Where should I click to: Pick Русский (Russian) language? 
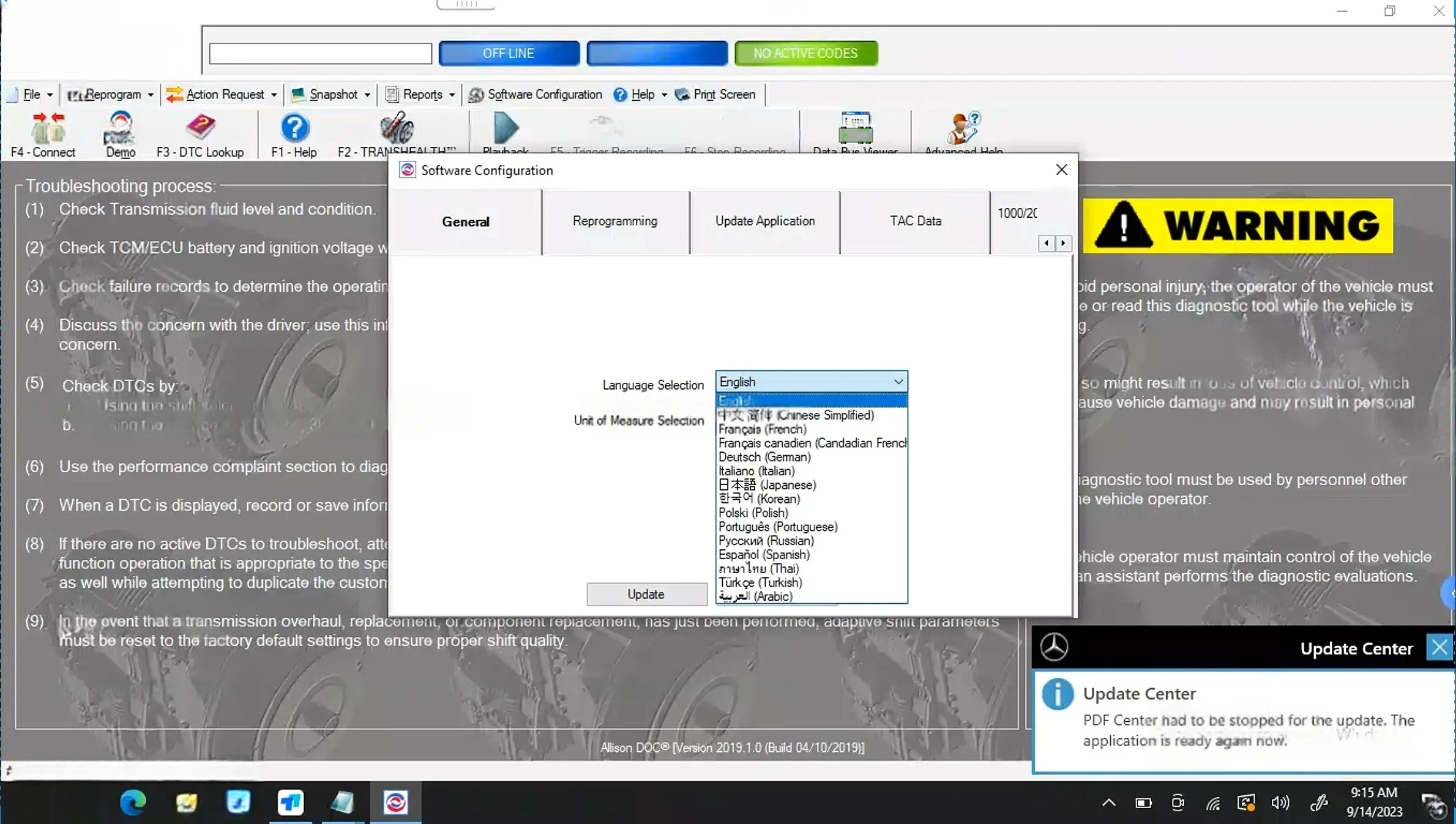point(812,541)
